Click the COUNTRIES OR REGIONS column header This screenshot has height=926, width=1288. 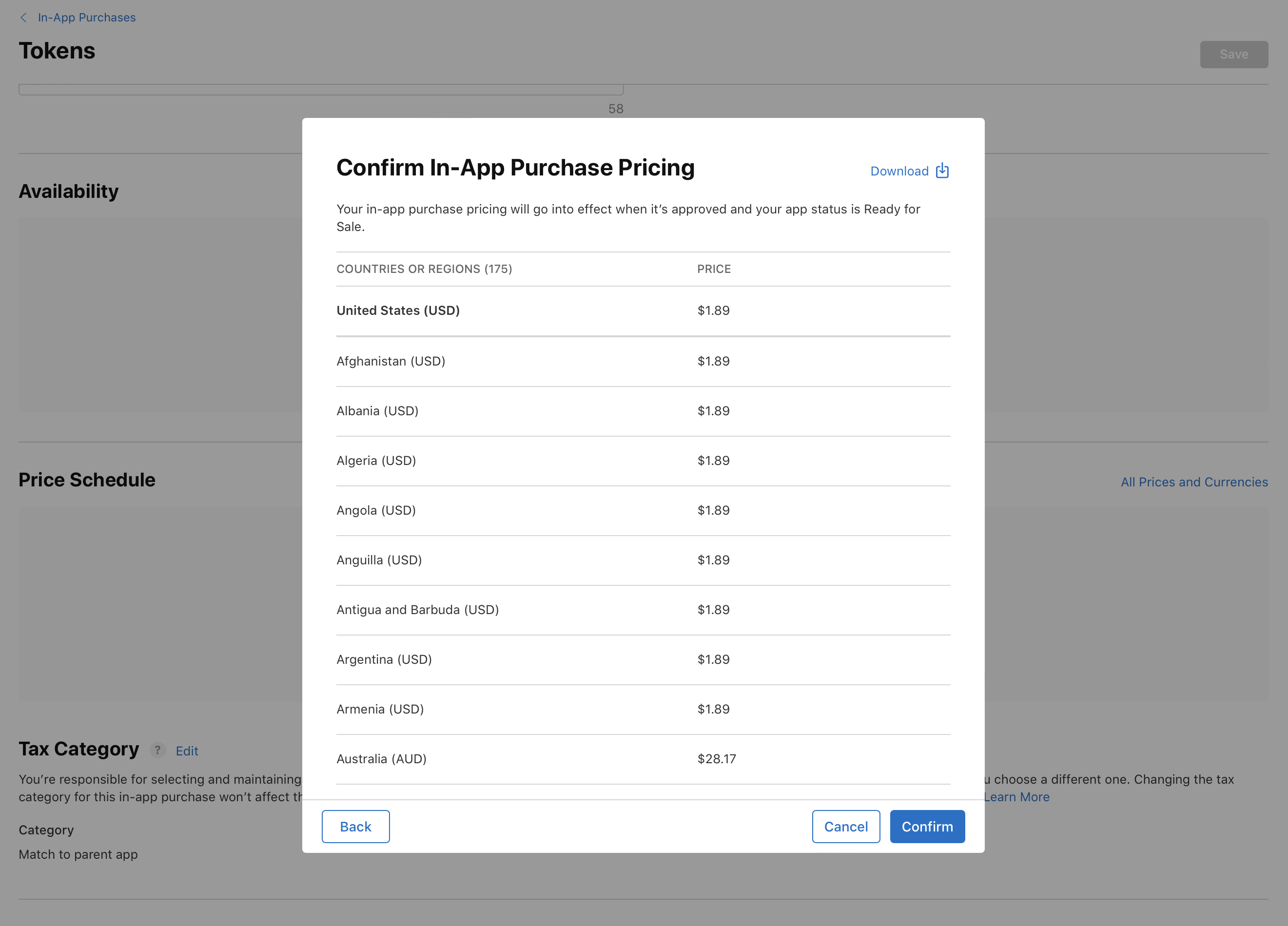424,269
